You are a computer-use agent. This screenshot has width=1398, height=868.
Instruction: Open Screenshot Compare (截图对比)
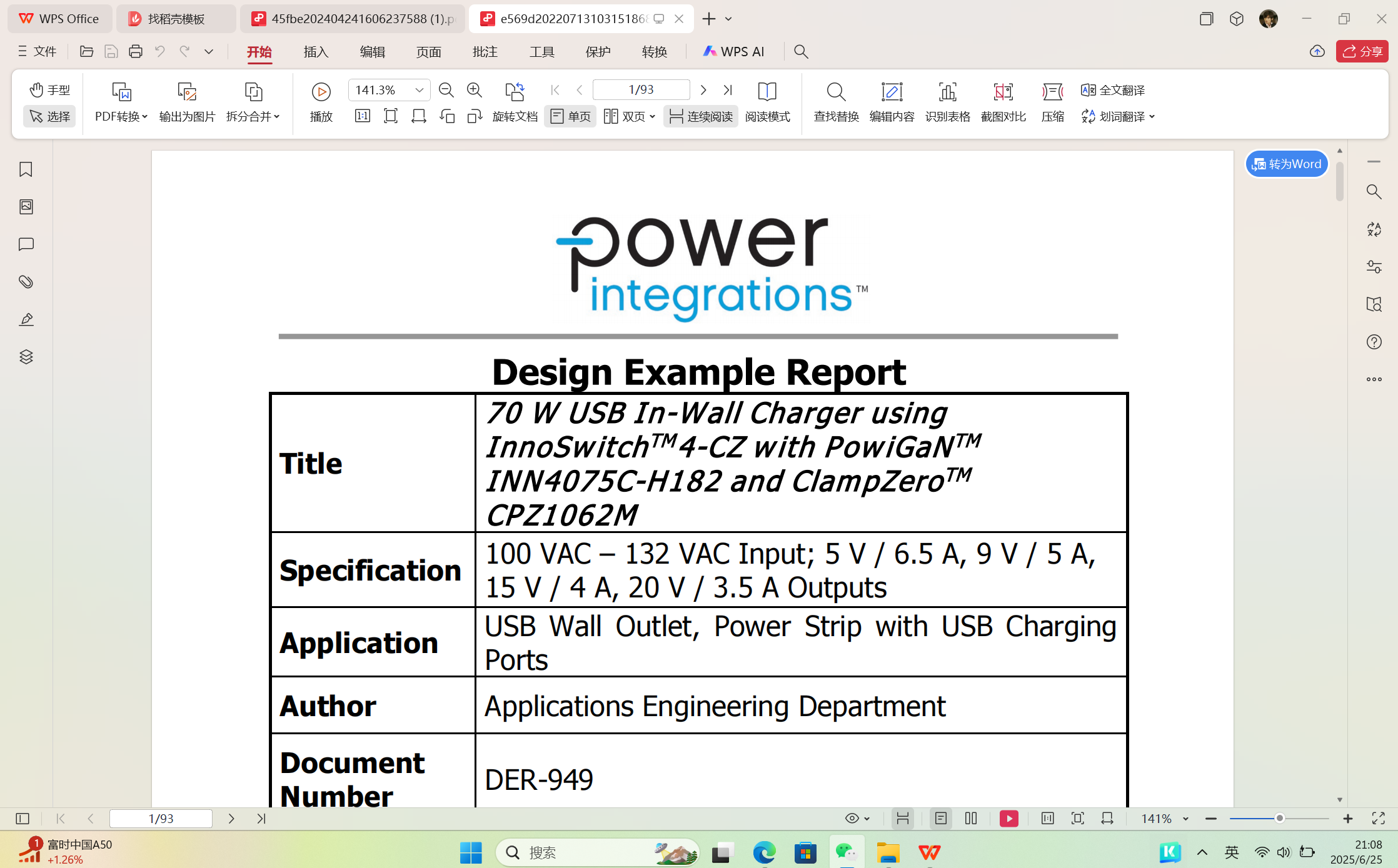pos(1003,102)
